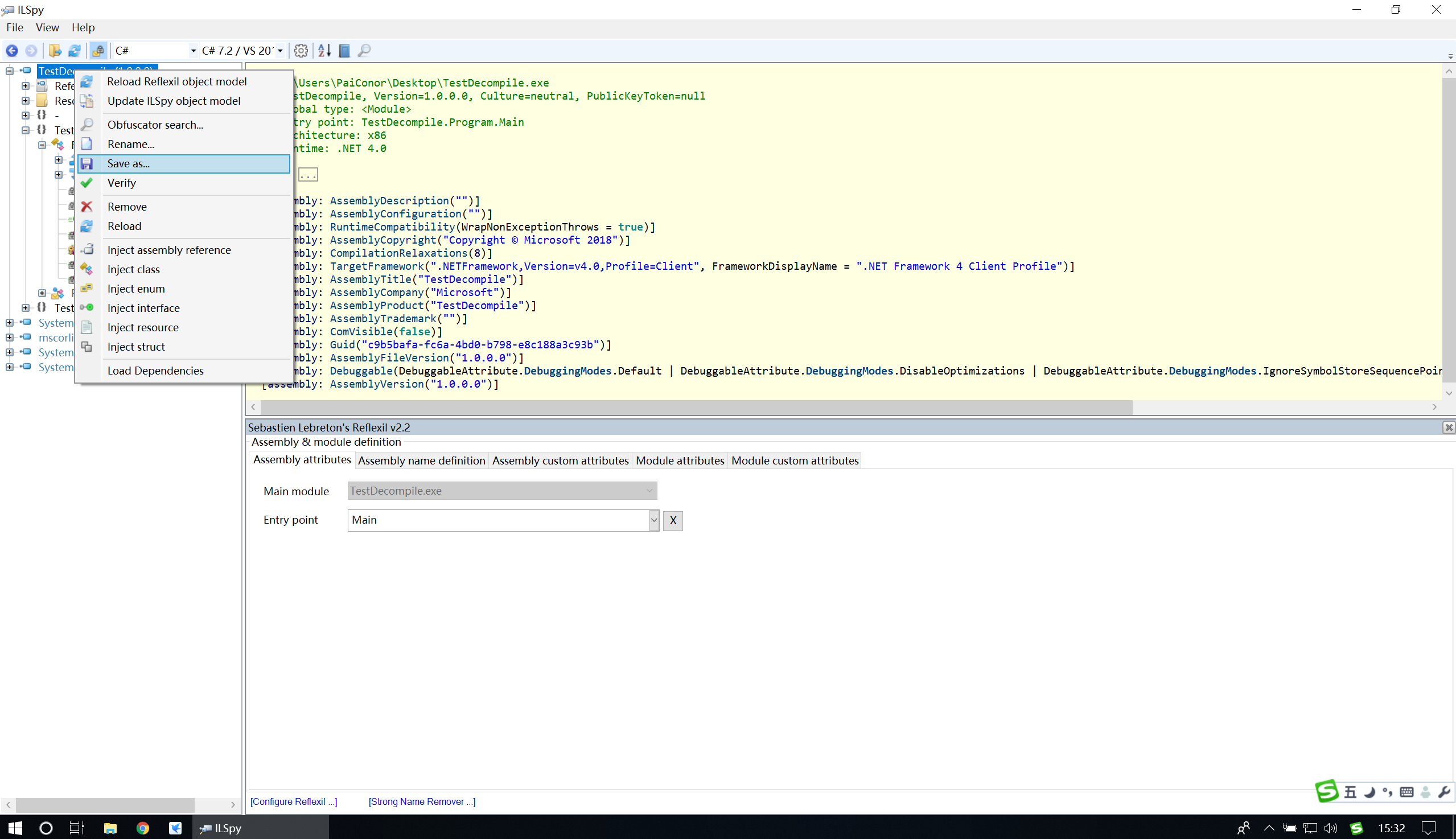Click the Inject struct icon
This screenshot has width=1456, height=839.
[x=87, y=347]
